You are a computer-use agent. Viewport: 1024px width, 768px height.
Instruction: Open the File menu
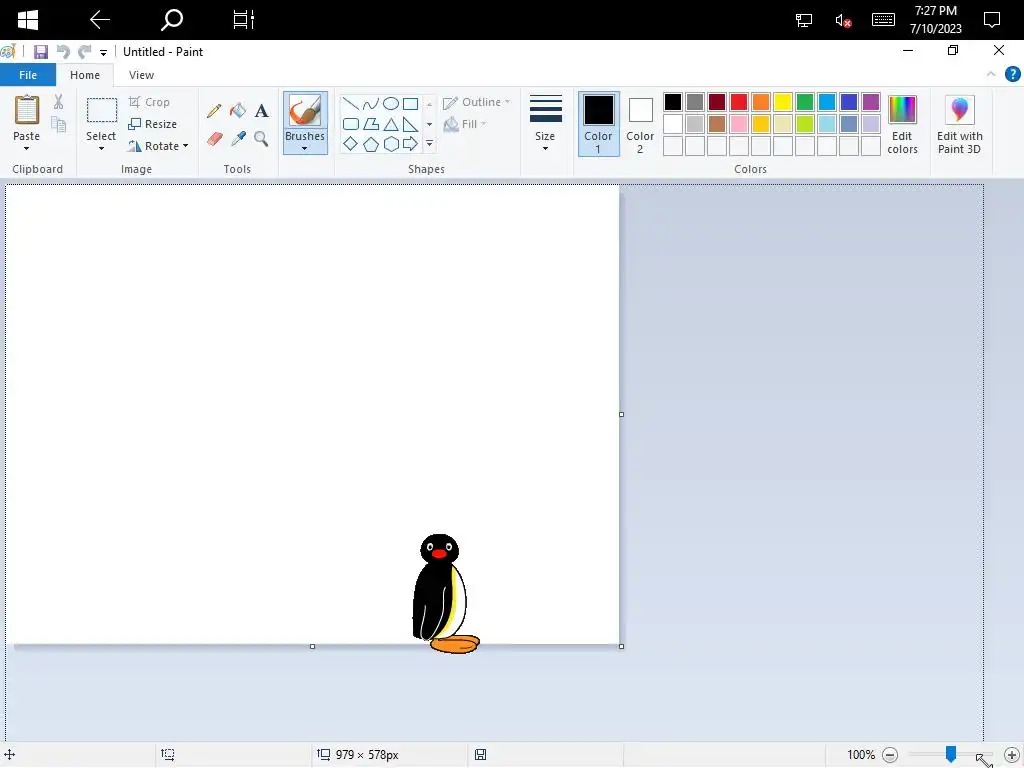(28, 75)
